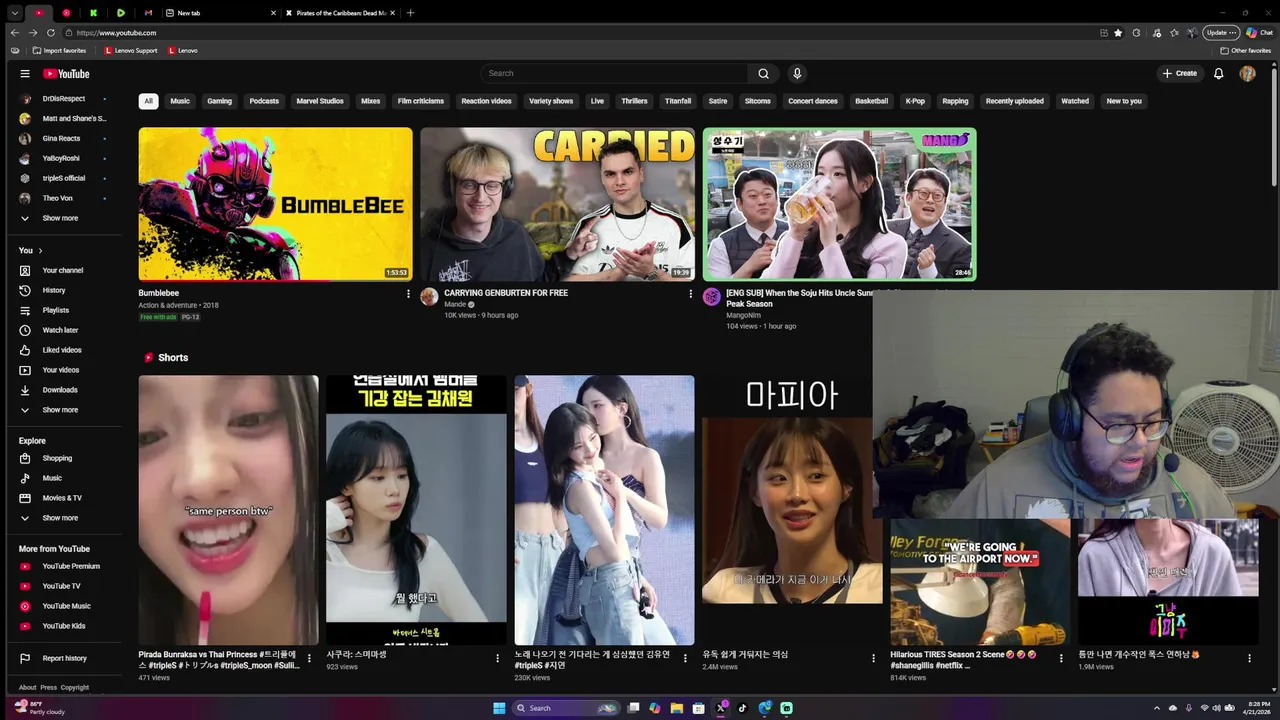Start voice search with the microphone icon
Screen dimensions: 1280x720
(797, 73)
